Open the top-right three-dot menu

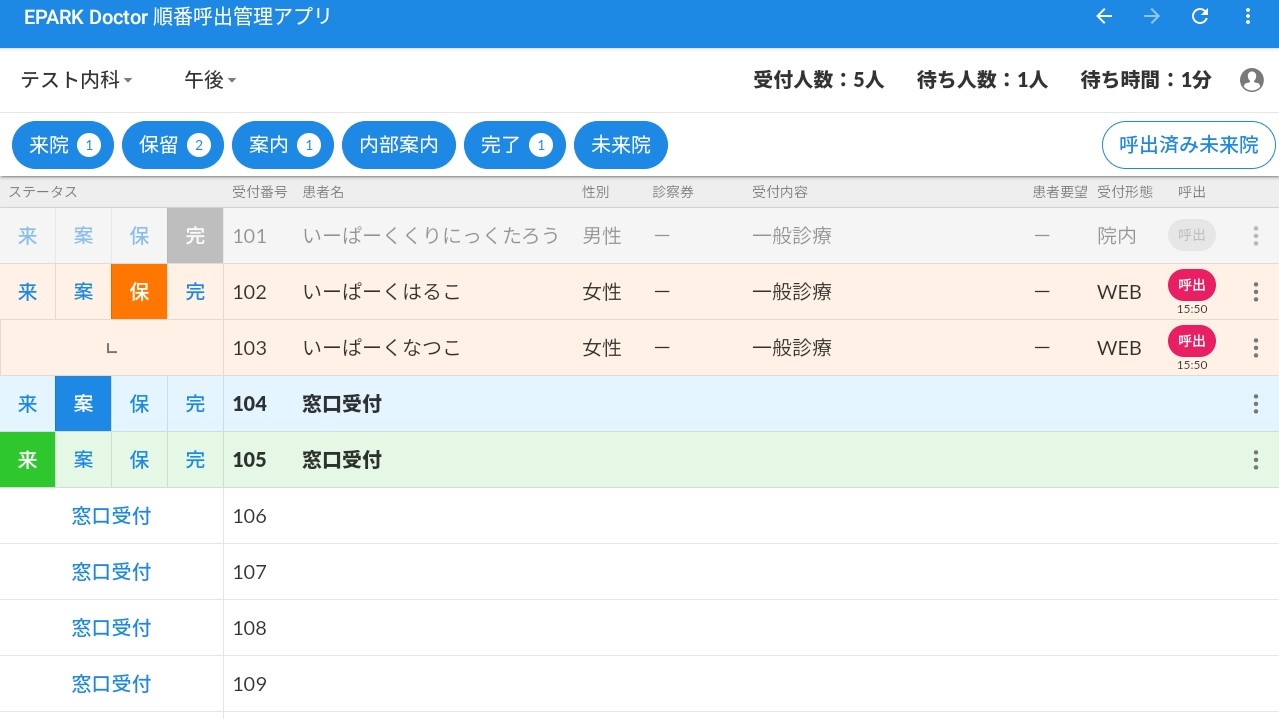point(1247,16)
